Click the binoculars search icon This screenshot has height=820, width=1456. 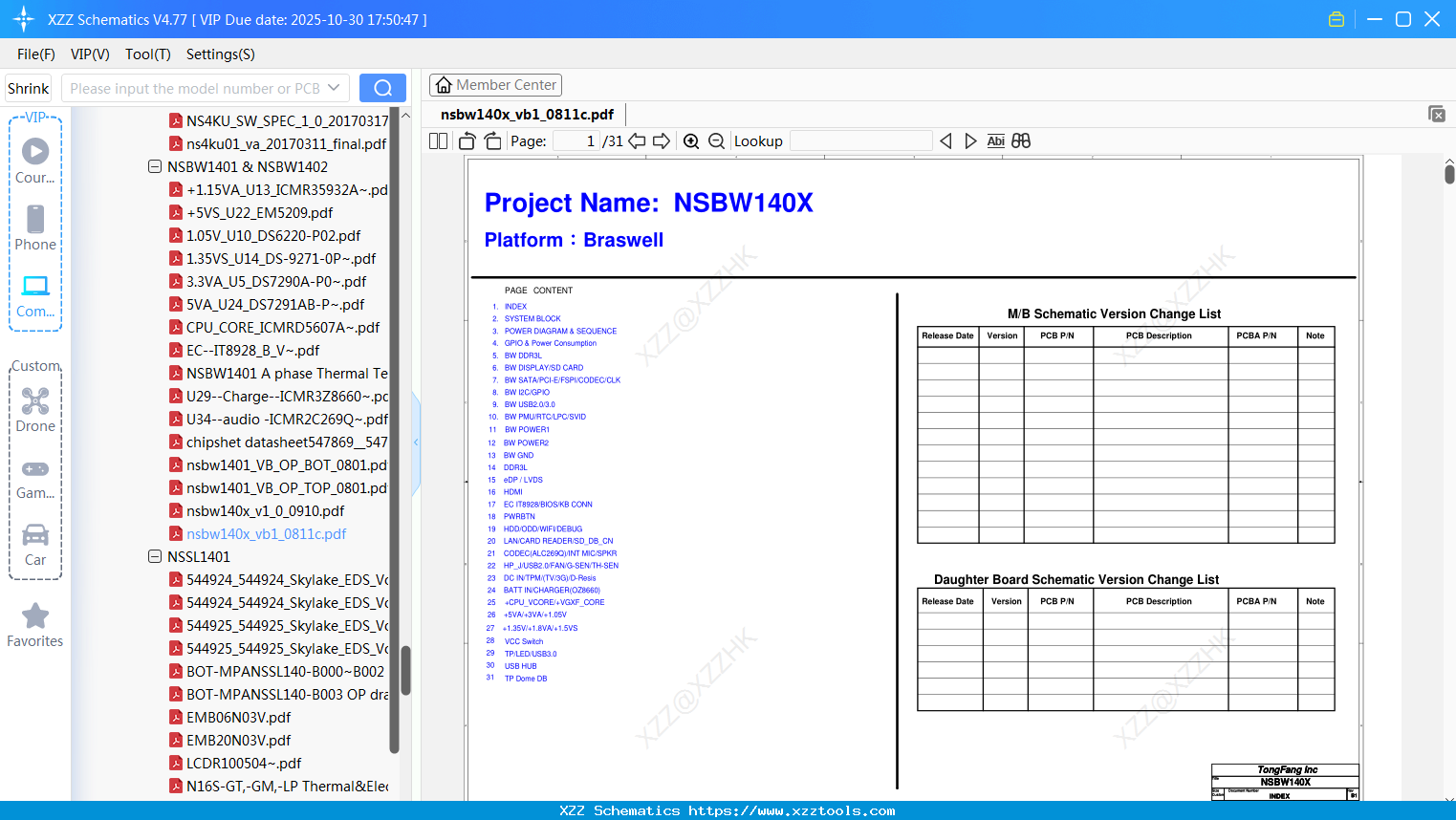click(x=1021, y=141)
